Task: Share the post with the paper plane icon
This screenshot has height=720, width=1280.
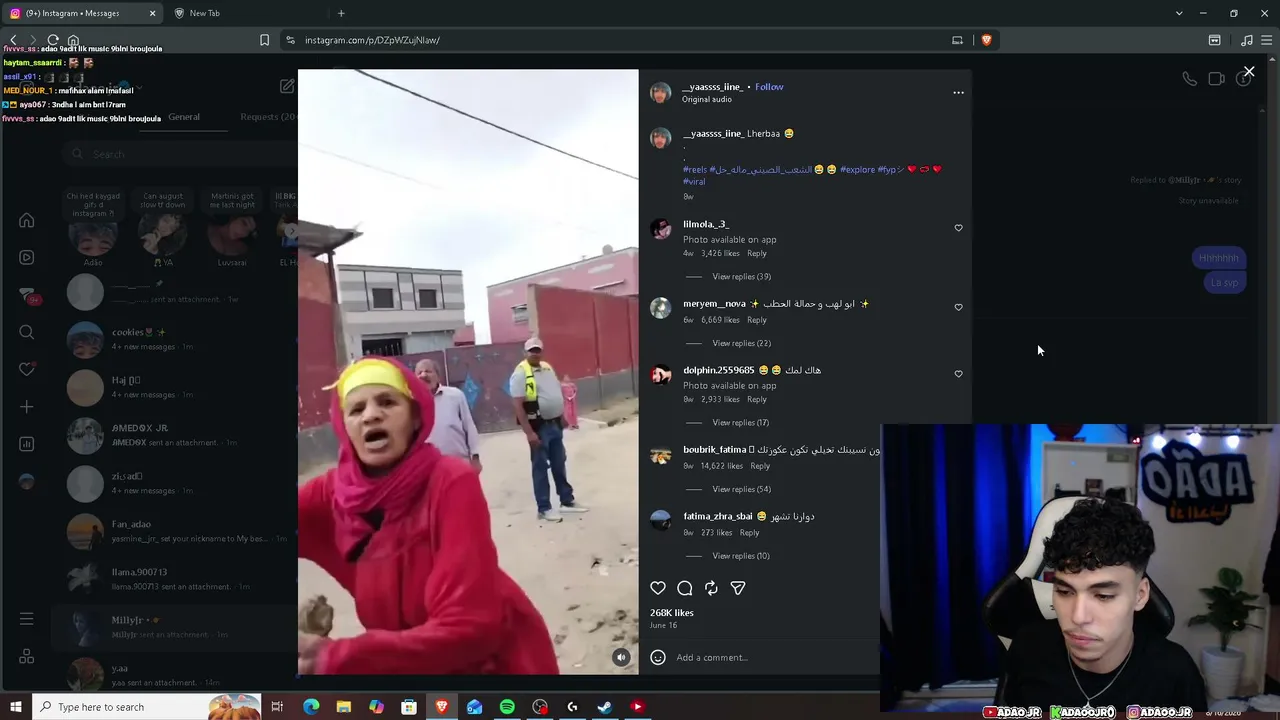Action: click(738, 588)
